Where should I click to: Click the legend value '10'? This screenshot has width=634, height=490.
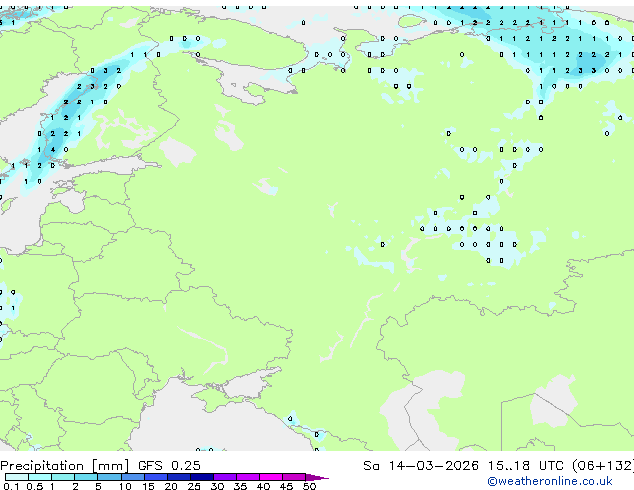pos(125,486)
